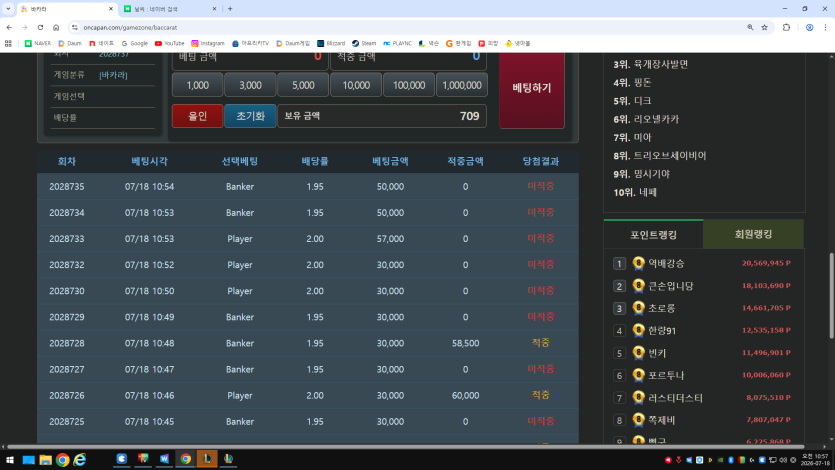Open the YouTube bookmark
Image resolution: width=835 pixels, height=470 pixels.
tap(169, 43)
